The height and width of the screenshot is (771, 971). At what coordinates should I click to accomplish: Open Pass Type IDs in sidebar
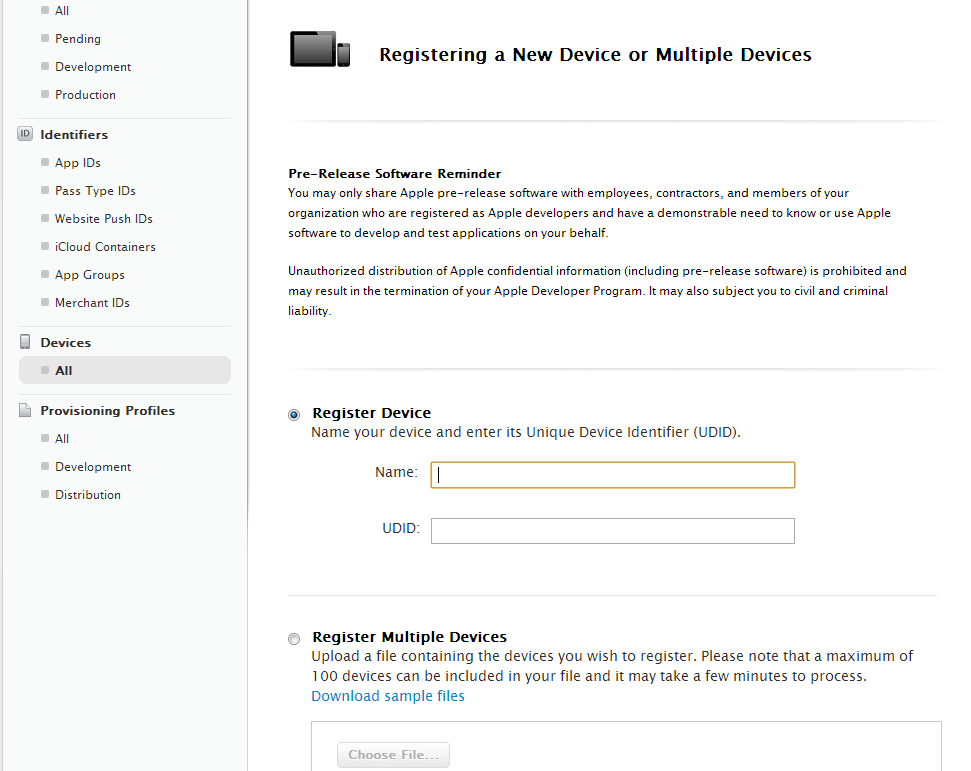[95, 190]
